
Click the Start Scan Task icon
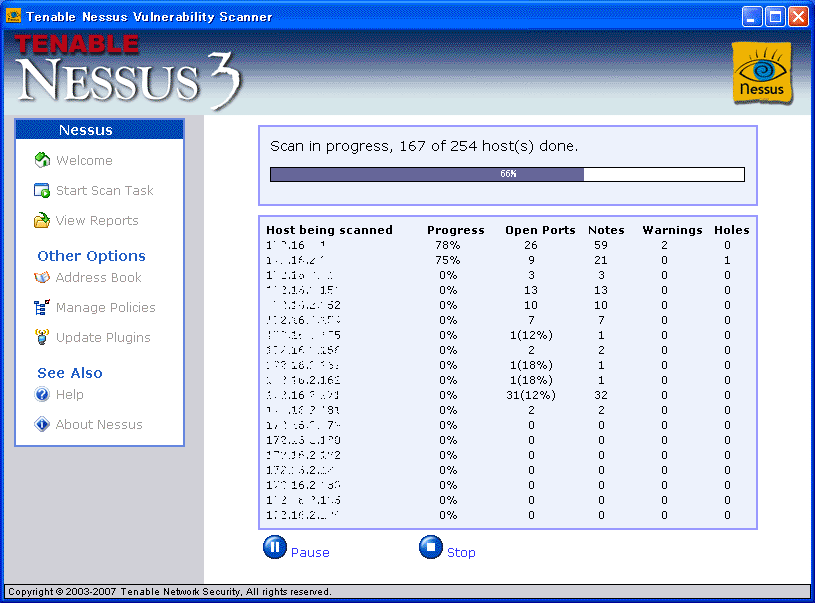pyautogui.click(x=42, y=190)
